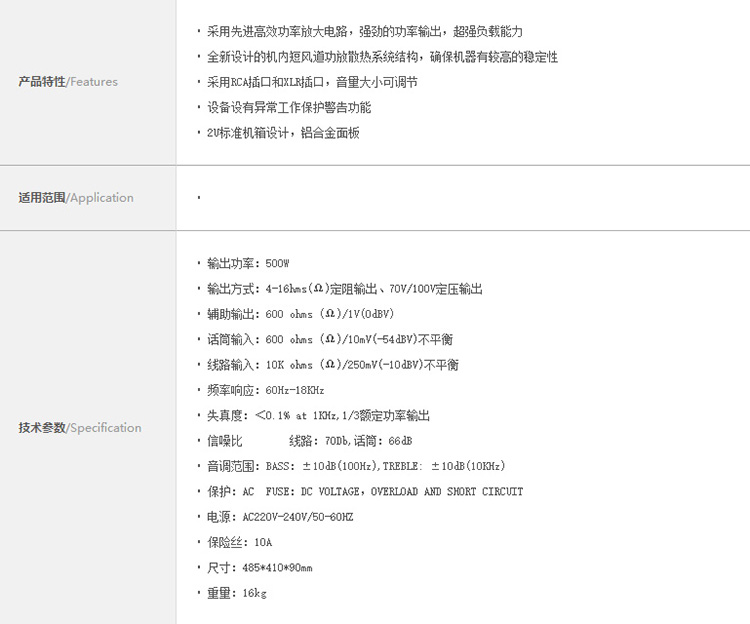Click the 产品特性/Features section label
The width and height of the screenshot is (750, 624).
(x=68, y=82)
